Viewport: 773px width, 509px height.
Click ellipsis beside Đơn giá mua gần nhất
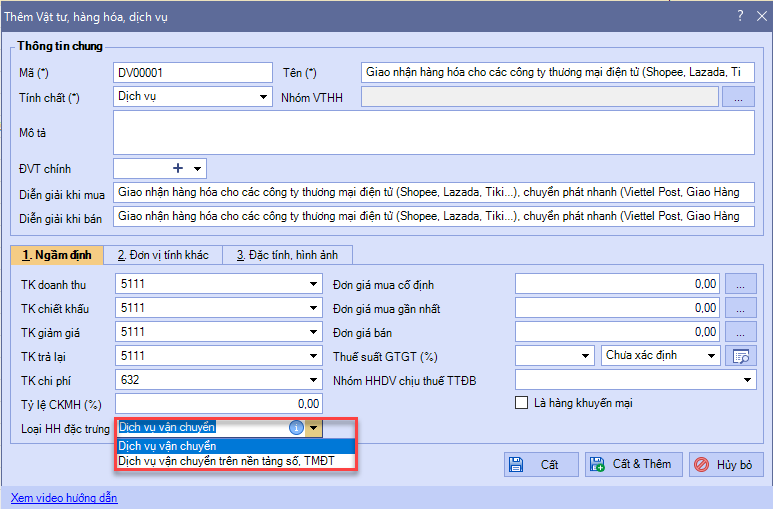pyautogui.click(x=740, y=308)
